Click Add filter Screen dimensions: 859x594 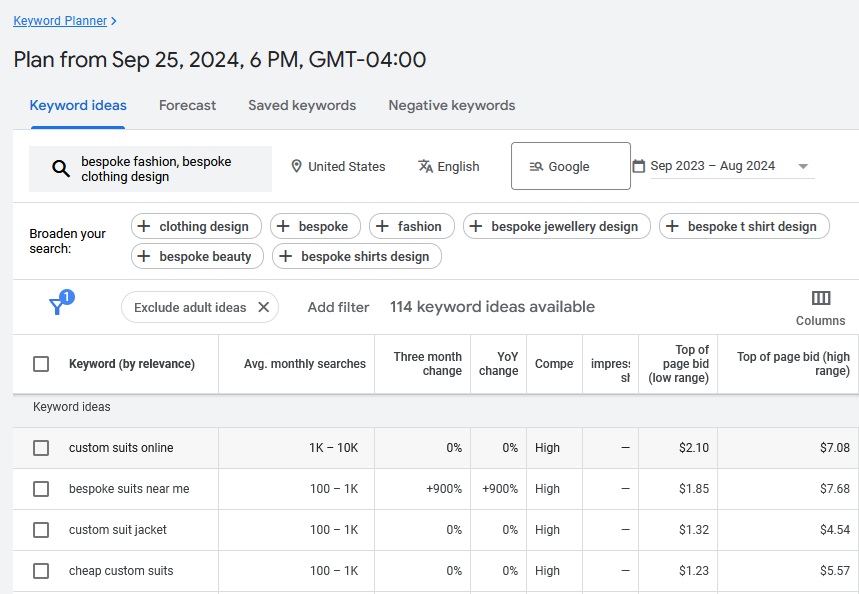338,307
